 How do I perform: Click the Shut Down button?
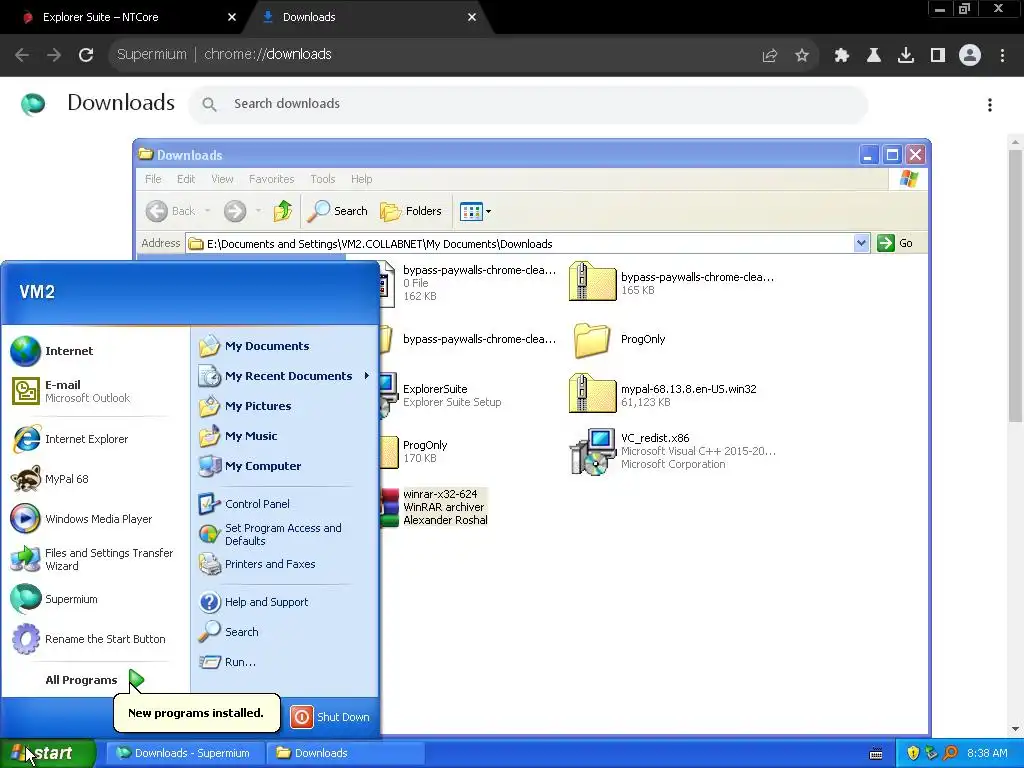point(330,716)
